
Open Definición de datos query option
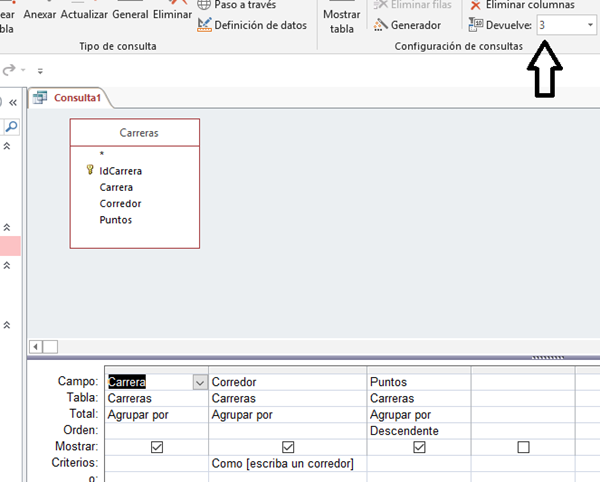point(252,25)
